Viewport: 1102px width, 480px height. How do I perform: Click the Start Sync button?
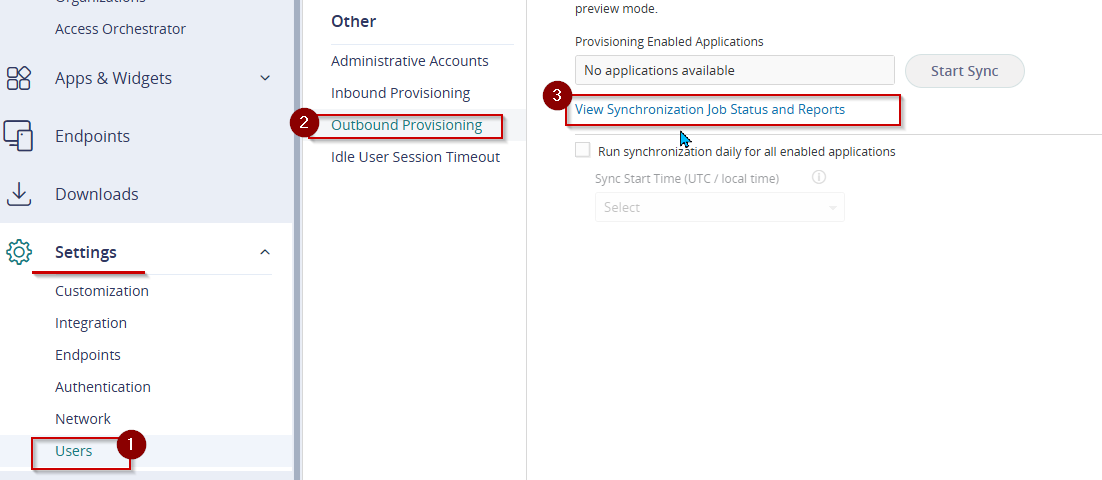pos(964,71)
